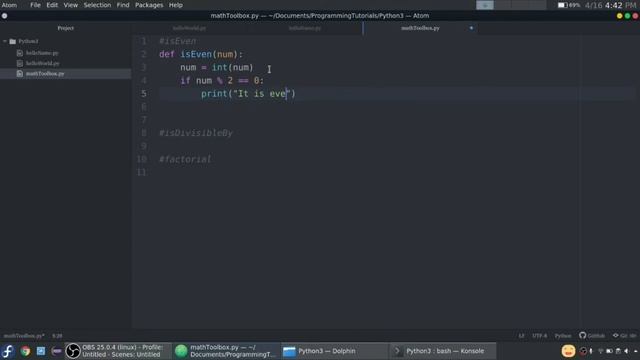
Task: Click the LF line ending selector
Action: pos(521,336)
